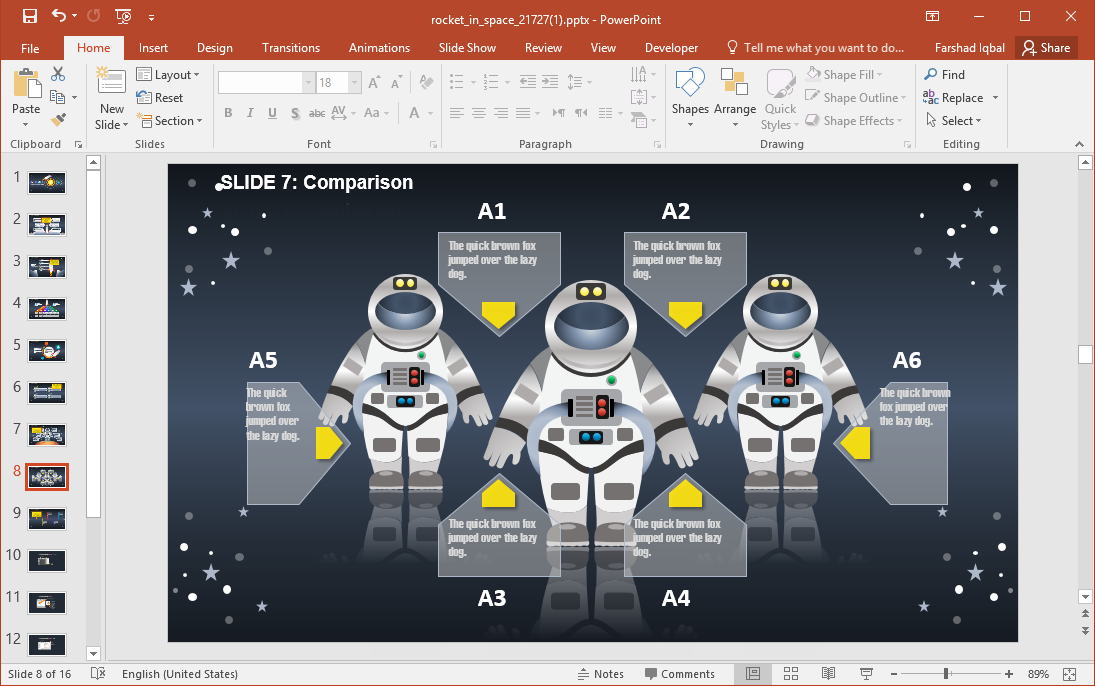Start Slide Show from status bar
1095x686 pixels.
pos(866,674)
